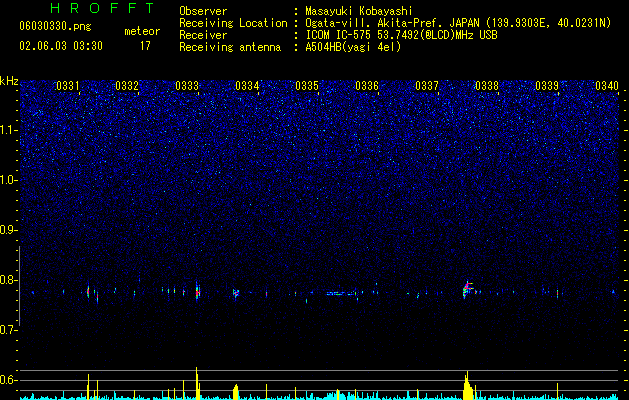Click the gray frequency range bar on left axis
Viewport: 629px width, 400px height.
coord(19,286)
